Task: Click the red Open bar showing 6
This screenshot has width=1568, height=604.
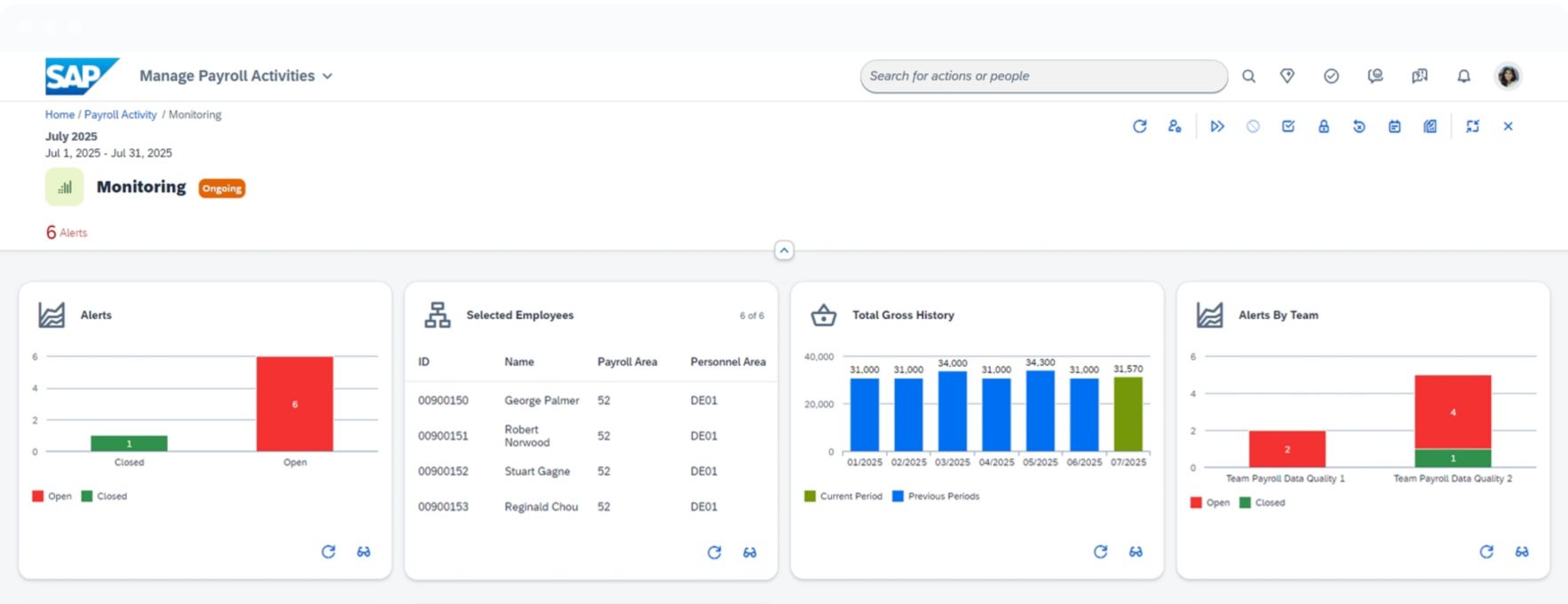Action: 295,404
